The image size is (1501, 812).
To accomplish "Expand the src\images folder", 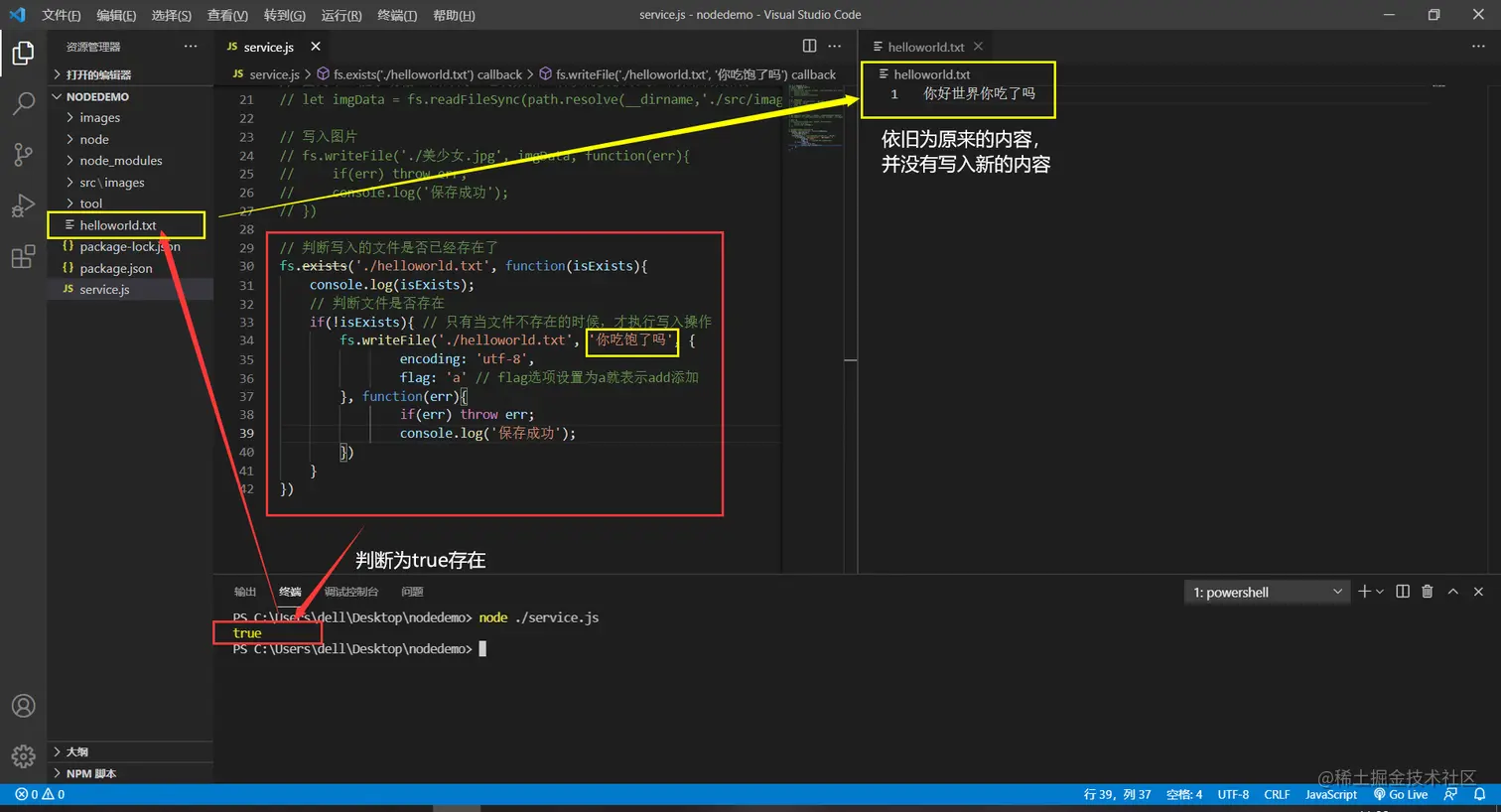I will coord(130,183).
